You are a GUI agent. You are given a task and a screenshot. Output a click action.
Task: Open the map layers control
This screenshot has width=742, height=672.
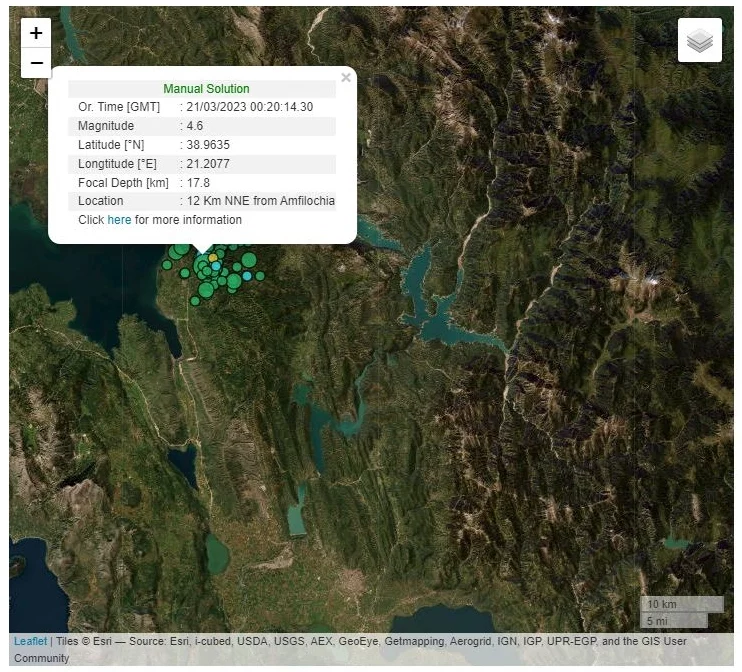point(699,40)
